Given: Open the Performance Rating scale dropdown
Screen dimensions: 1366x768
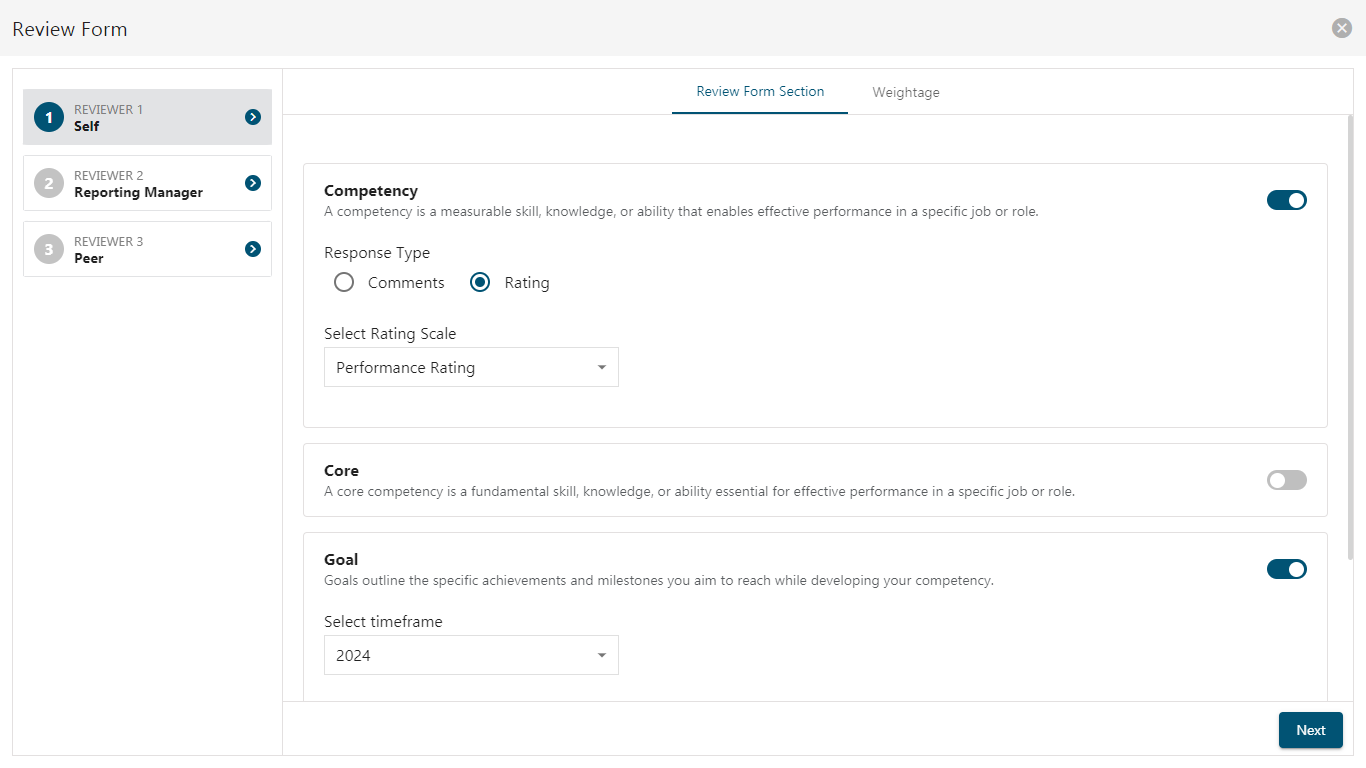Looking at the screenshot, I should [x=471, y=367].
